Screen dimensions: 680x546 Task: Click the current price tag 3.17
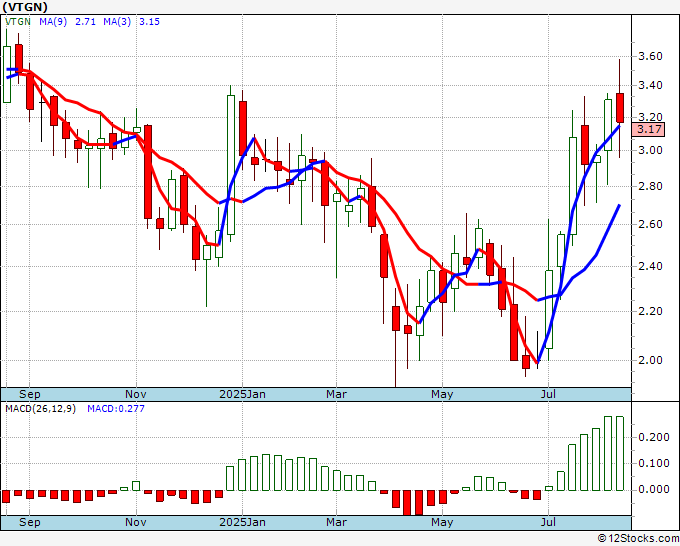click(648, 129)
